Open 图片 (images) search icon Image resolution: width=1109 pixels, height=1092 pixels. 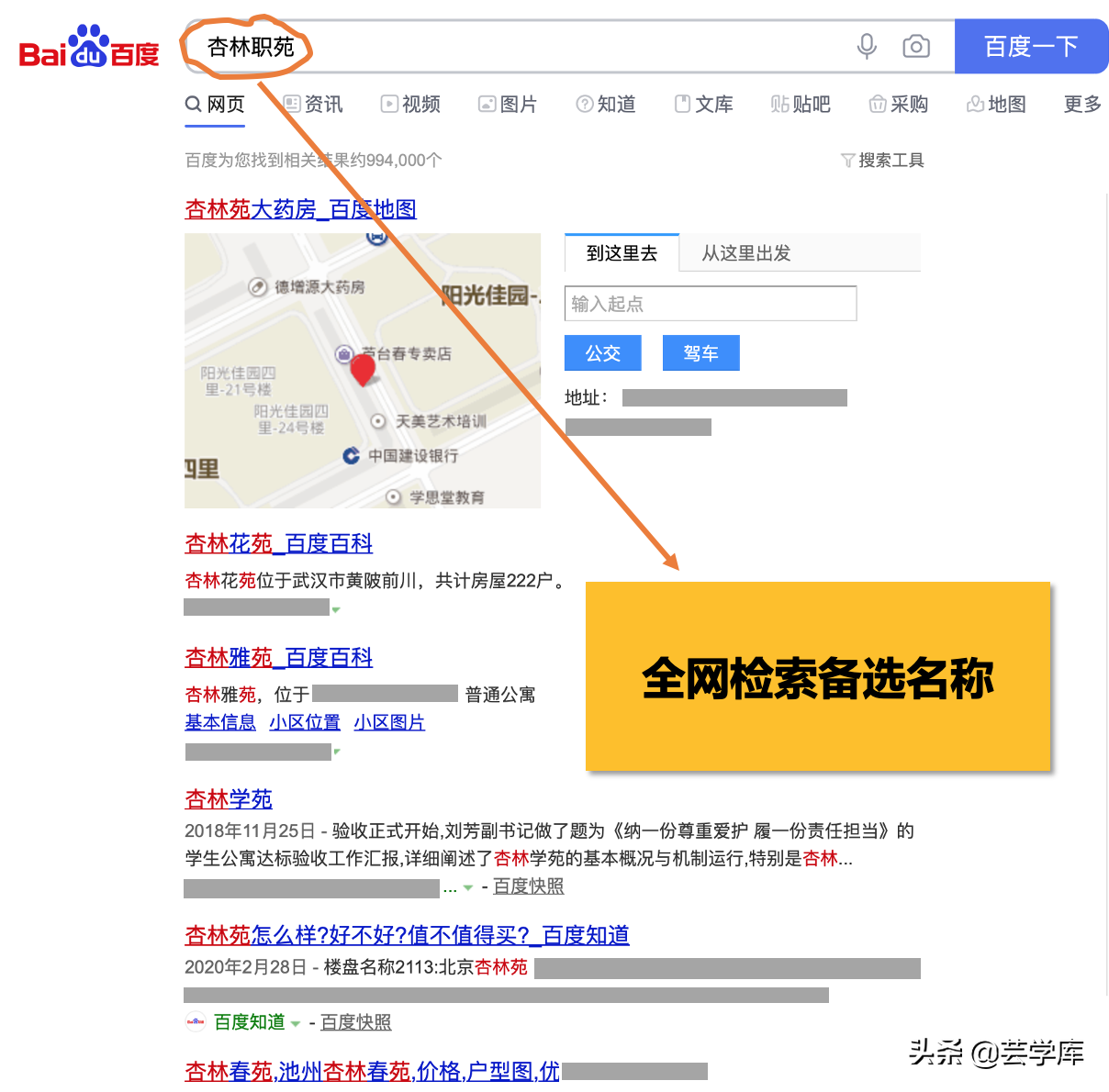[487, 104]
